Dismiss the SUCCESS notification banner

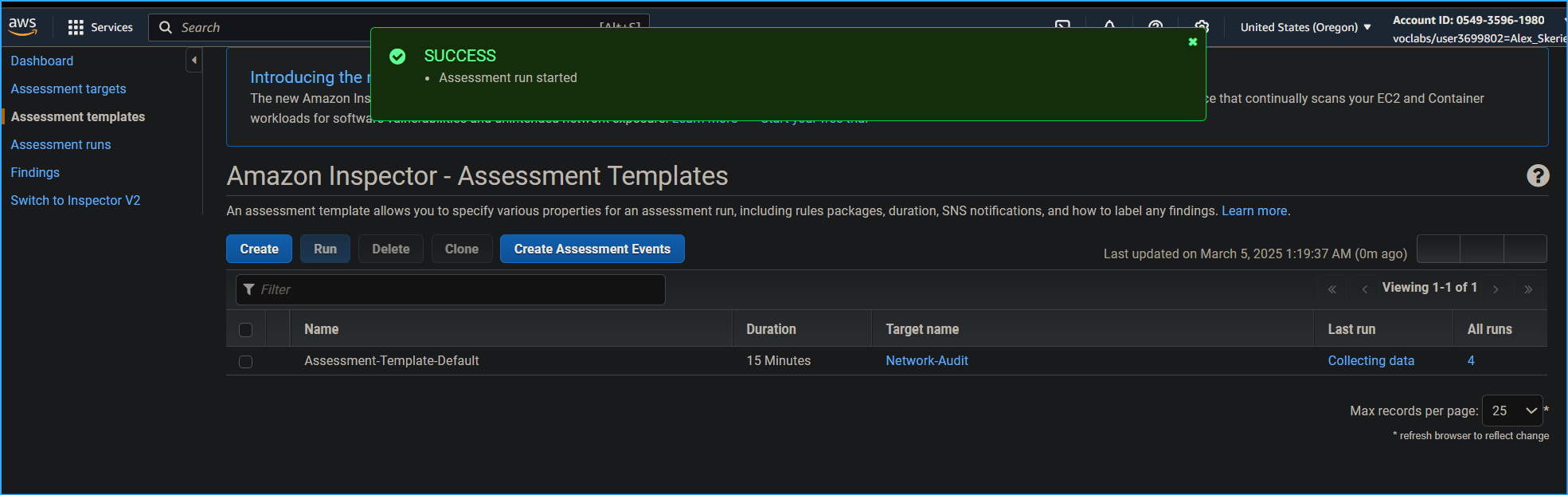coord(1192,42)
